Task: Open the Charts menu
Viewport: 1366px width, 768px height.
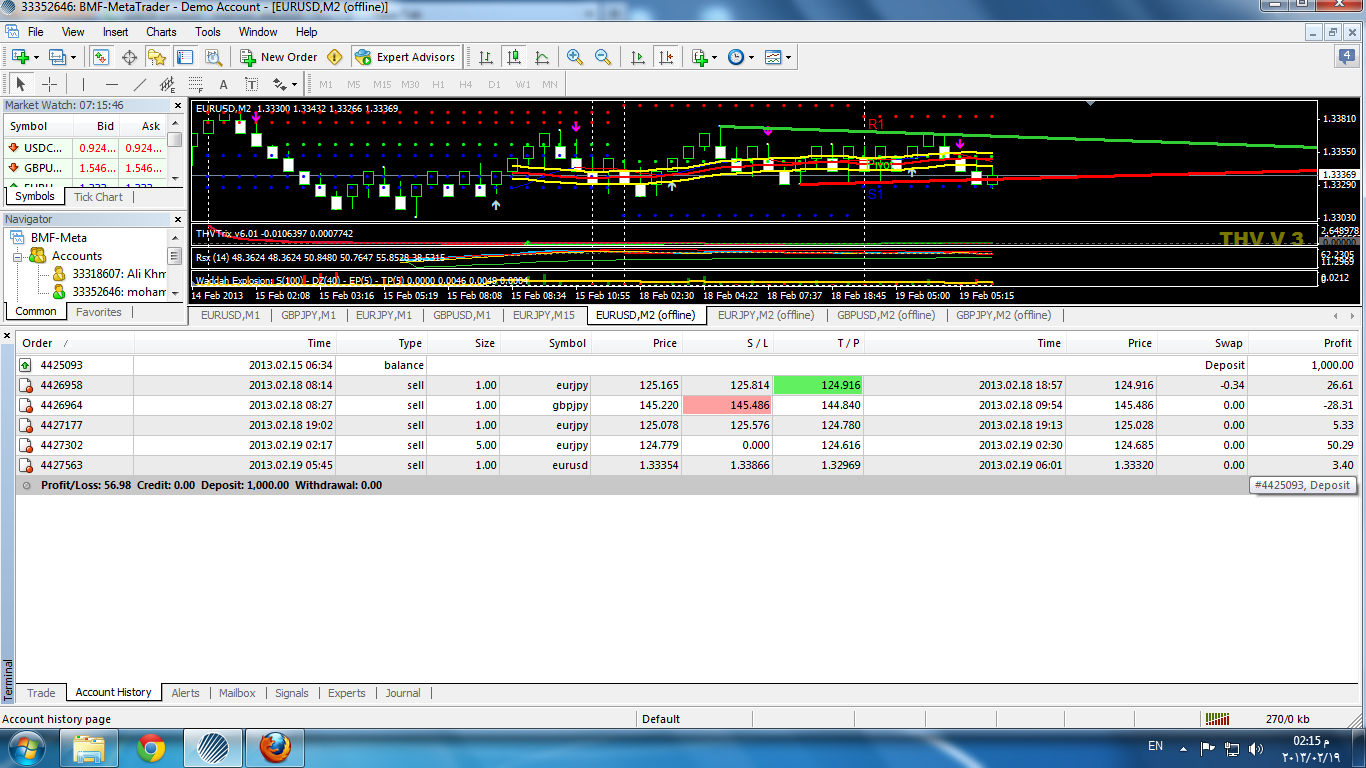Action: 161,32
